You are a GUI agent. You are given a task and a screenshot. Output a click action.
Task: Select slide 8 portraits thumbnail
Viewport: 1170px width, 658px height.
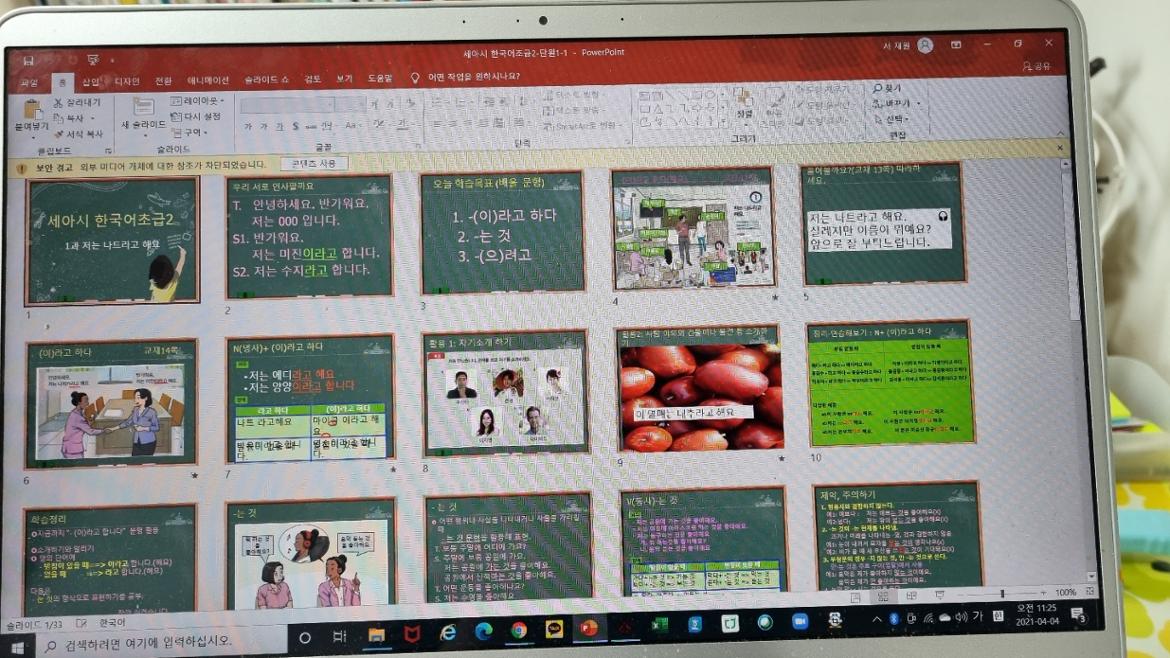(505, 394)
